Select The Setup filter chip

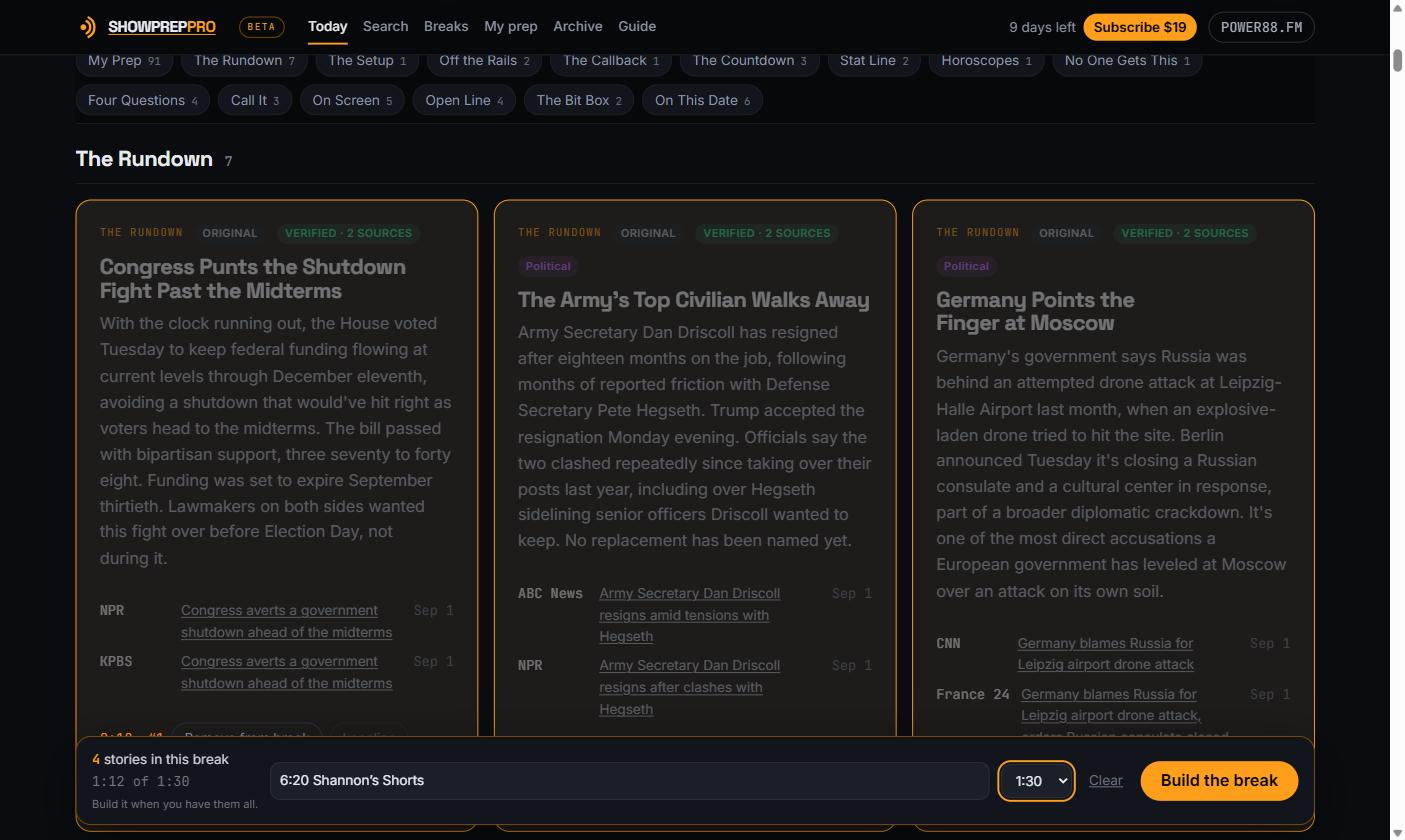pos(367,61)
